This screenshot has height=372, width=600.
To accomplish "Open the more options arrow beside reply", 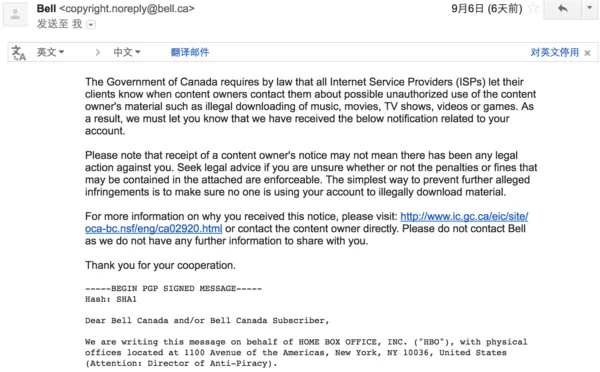I will point(590,8).
